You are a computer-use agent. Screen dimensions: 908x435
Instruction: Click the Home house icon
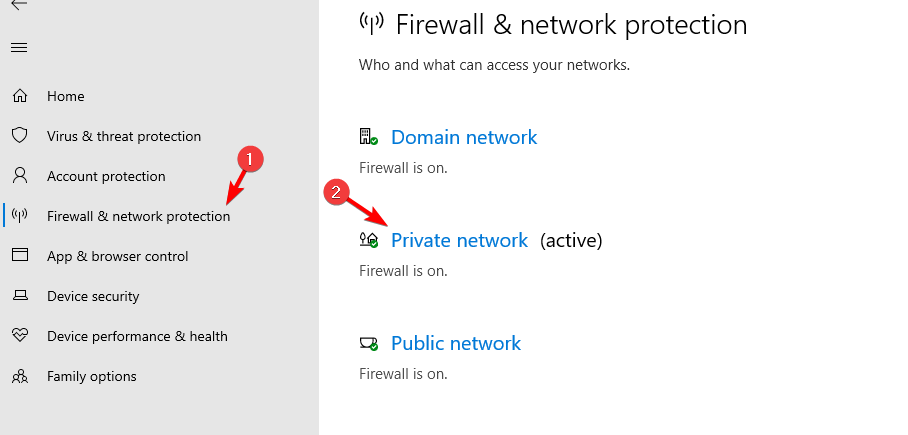(x=20, y=96)
